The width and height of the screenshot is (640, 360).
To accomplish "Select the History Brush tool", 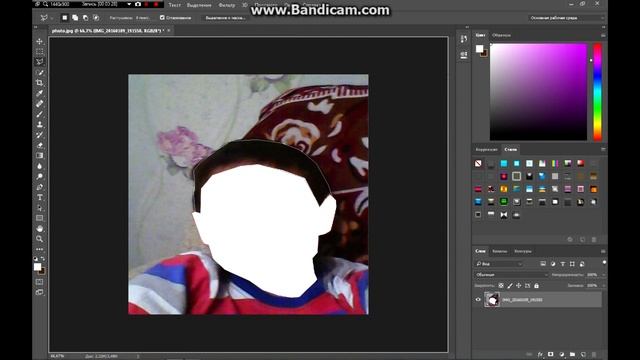I will [x=40, y=135].
